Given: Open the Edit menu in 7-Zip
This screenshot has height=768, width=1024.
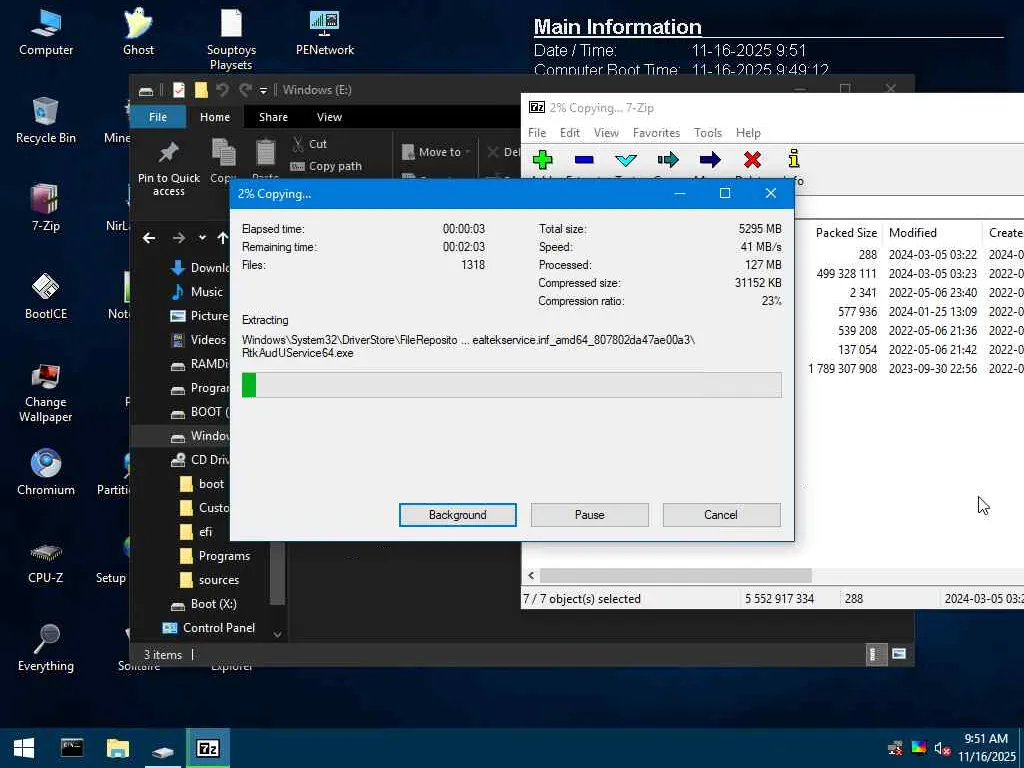Looking at the screenshot, I should [x=569, y=133].
